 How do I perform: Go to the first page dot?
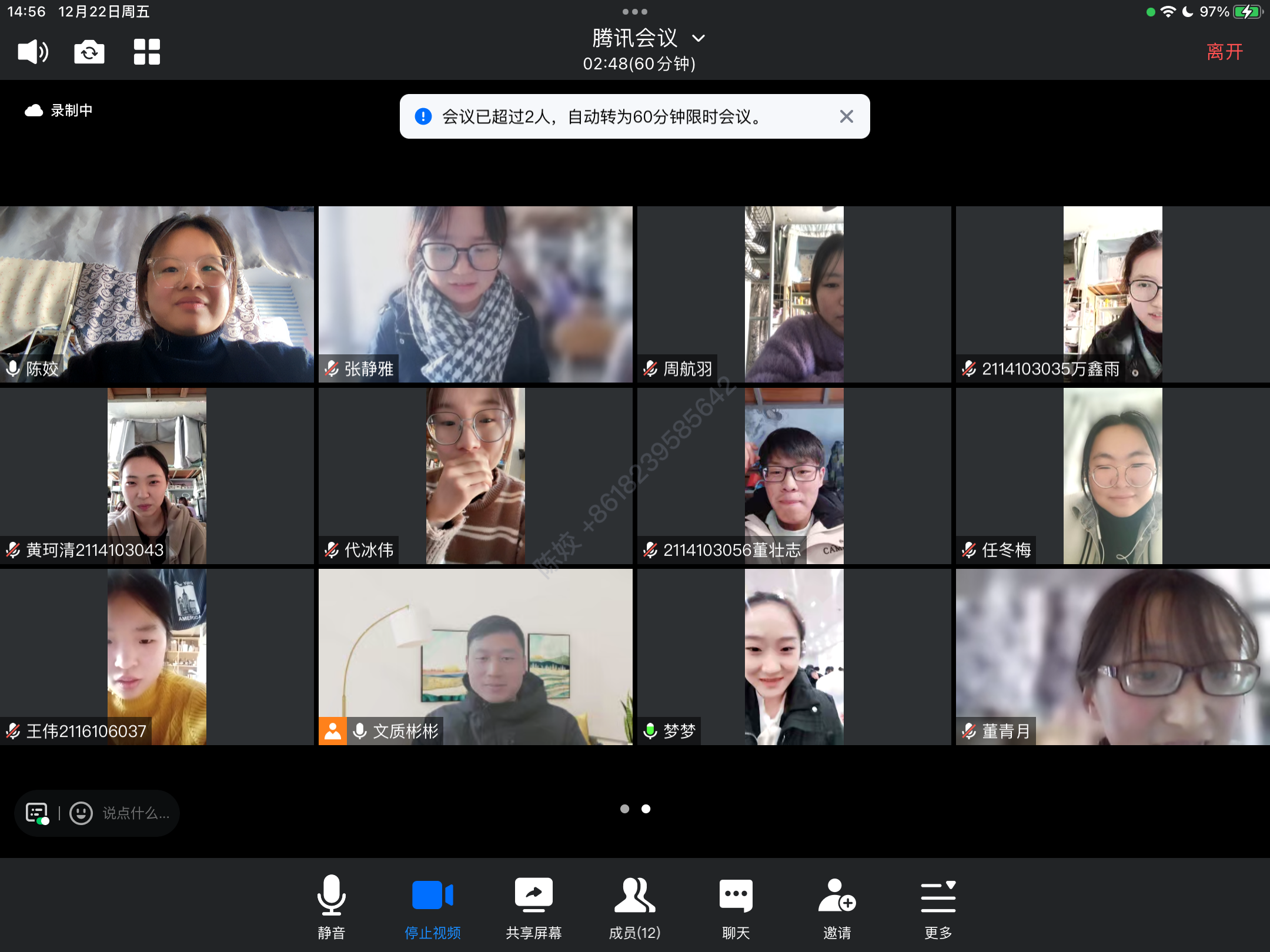(624, 809)
